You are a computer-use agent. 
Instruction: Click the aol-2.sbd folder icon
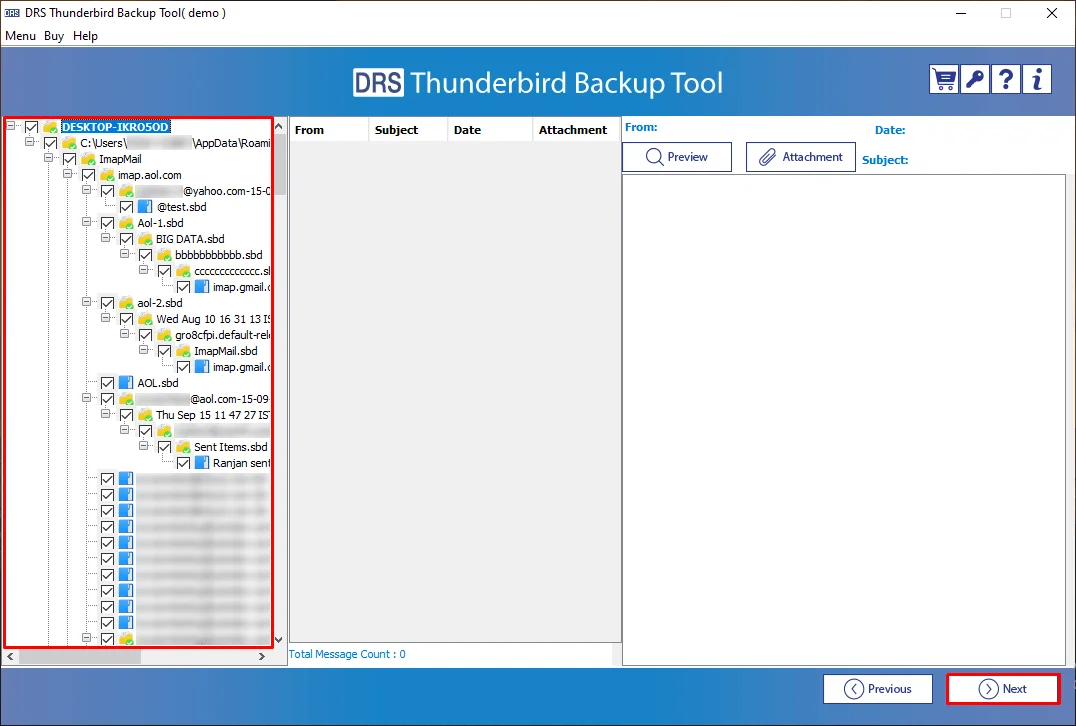[126, 303]
